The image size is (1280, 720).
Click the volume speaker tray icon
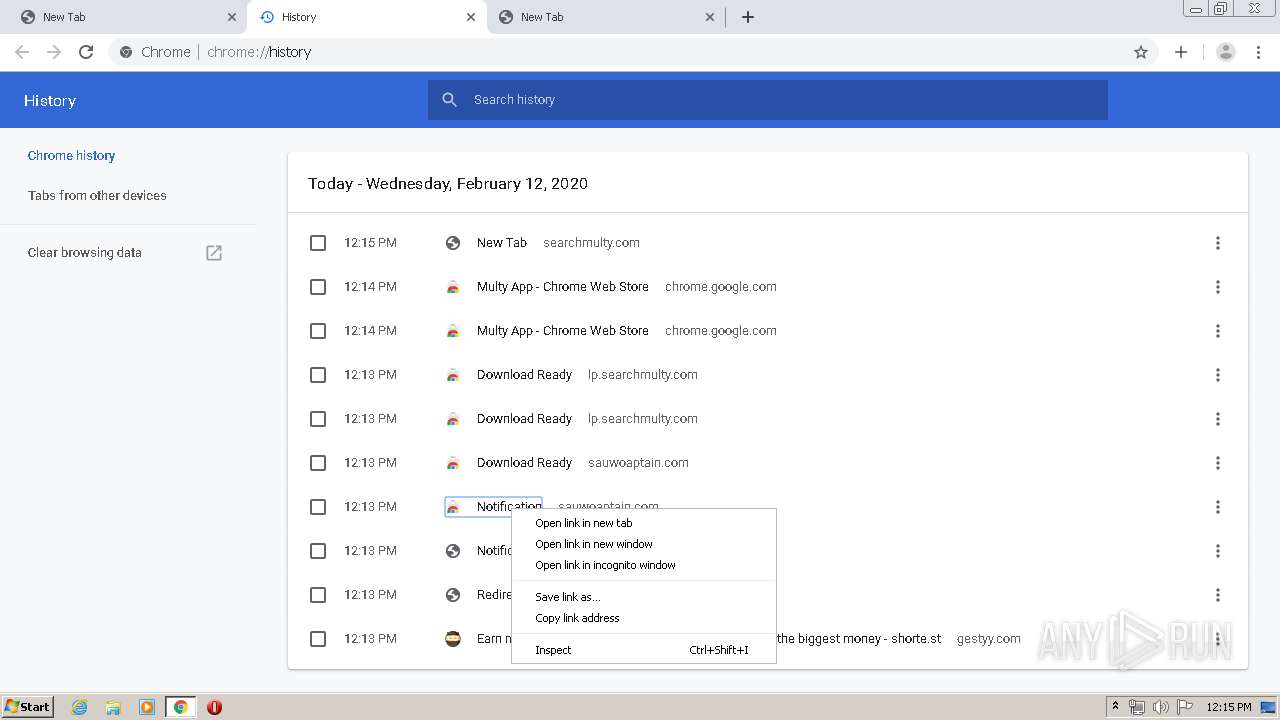1161,707
